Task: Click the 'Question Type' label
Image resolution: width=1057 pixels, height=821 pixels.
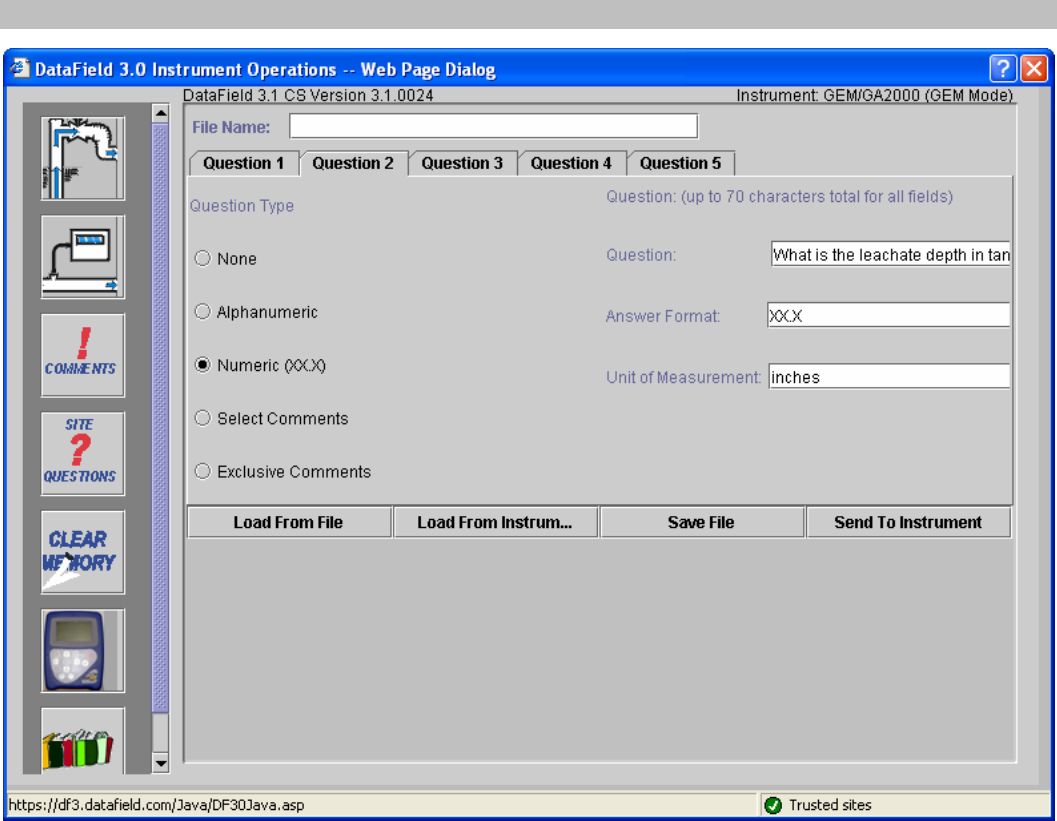Action: point(241,206)
